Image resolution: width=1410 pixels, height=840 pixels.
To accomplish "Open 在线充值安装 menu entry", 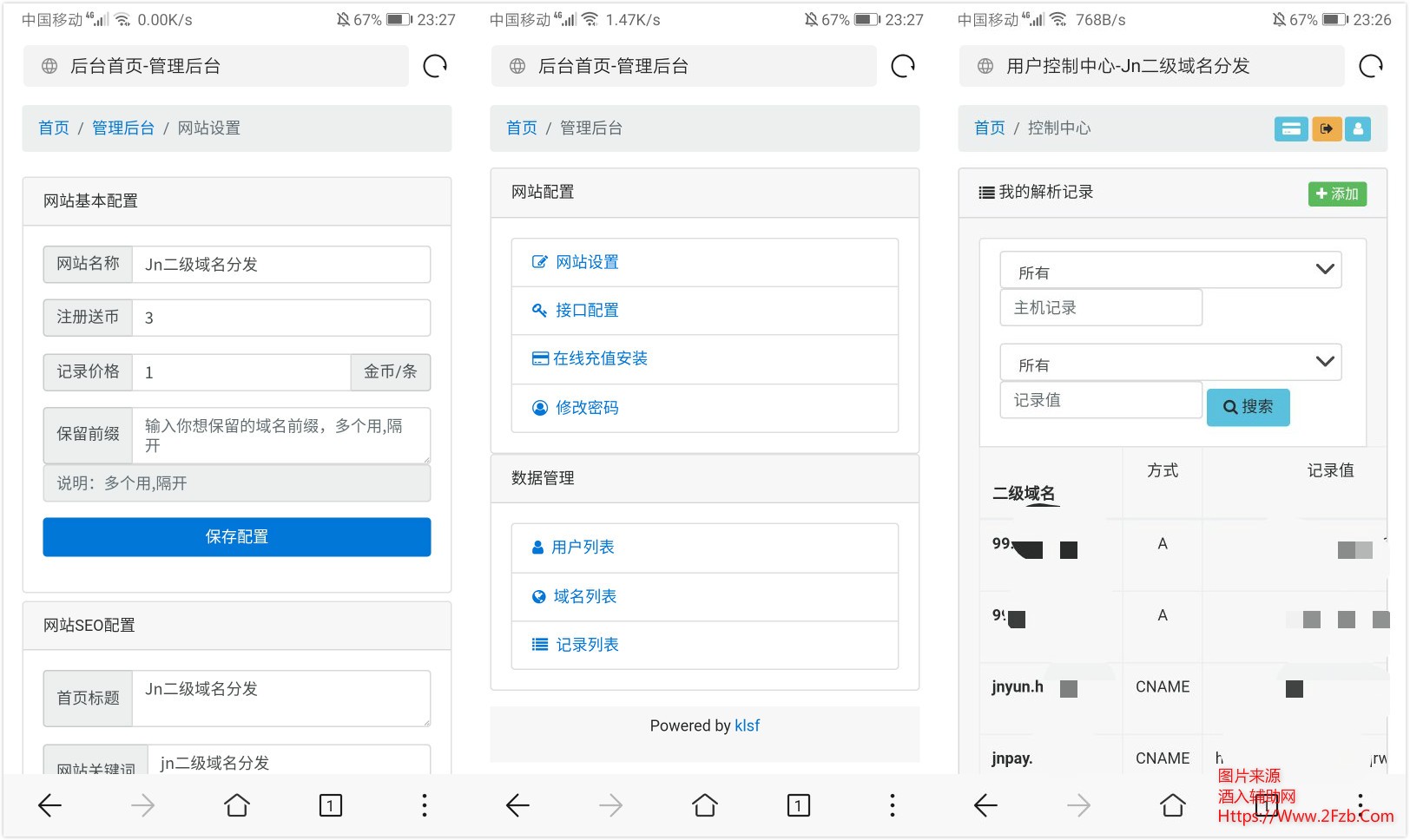I will (x=705, y=359).
